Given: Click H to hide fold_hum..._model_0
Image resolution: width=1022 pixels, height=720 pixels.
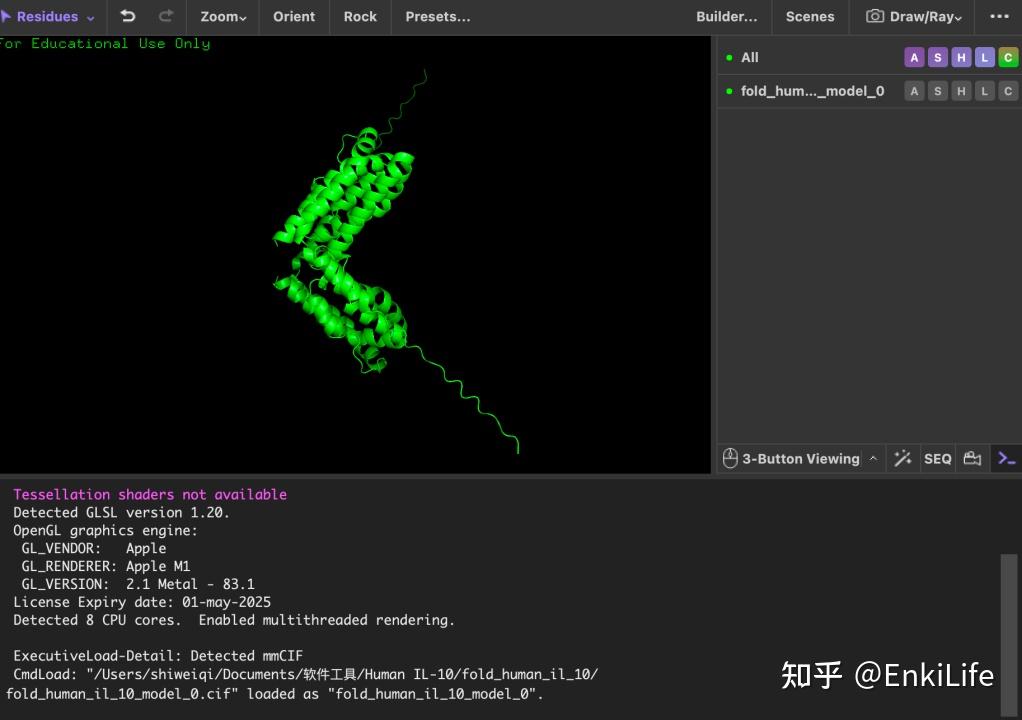Looking at the screenshot, I should [961, 91].
